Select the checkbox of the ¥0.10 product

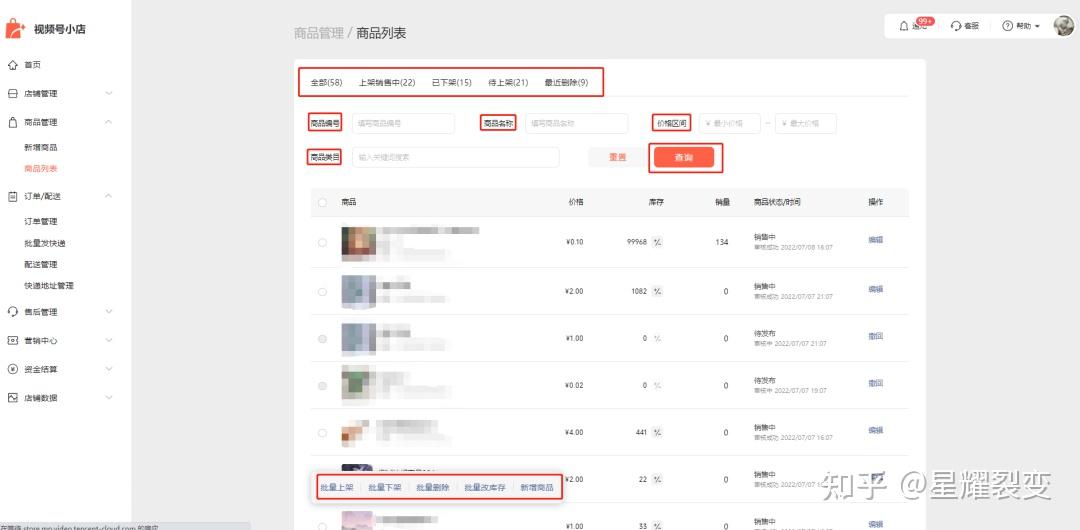(322, 243)
